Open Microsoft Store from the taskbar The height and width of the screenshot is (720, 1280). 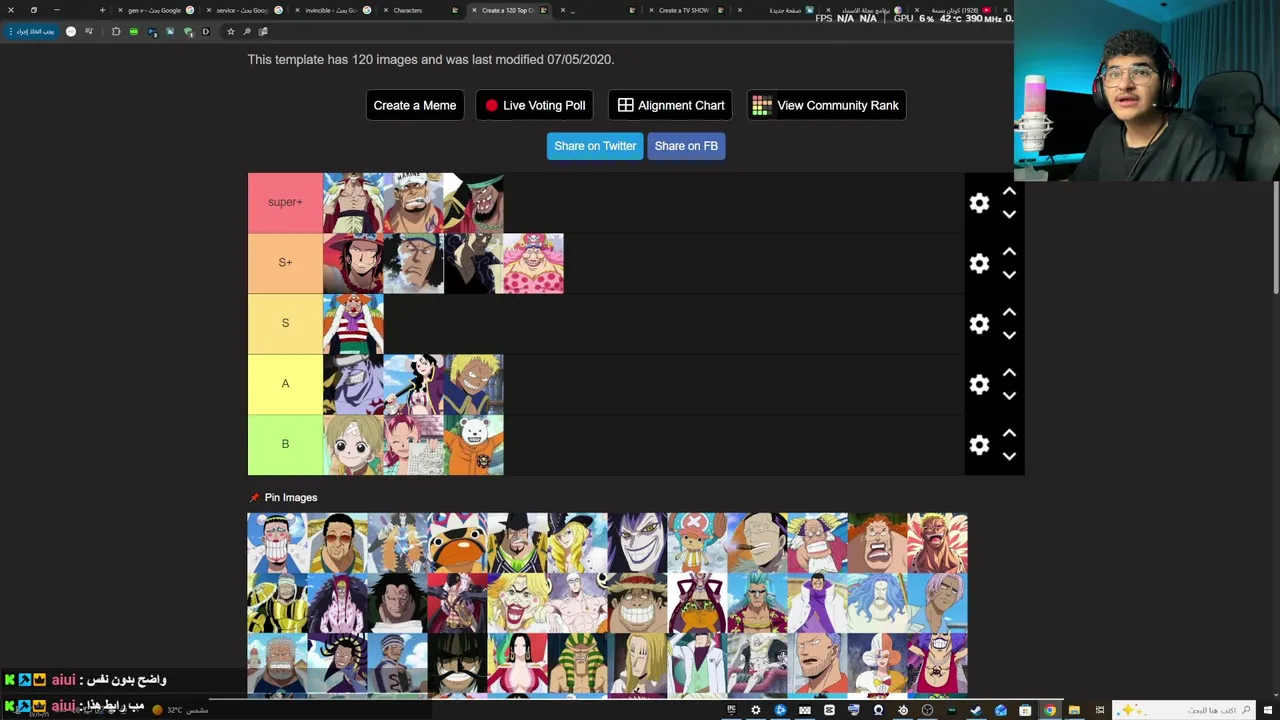1025,710
